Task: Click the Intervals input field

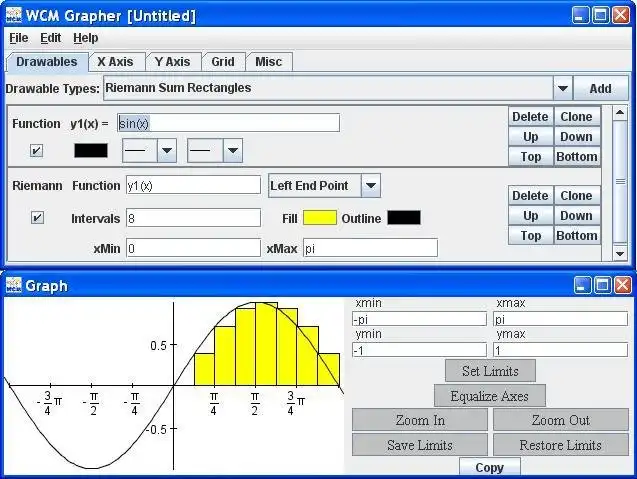Action: tap(193, 218)
